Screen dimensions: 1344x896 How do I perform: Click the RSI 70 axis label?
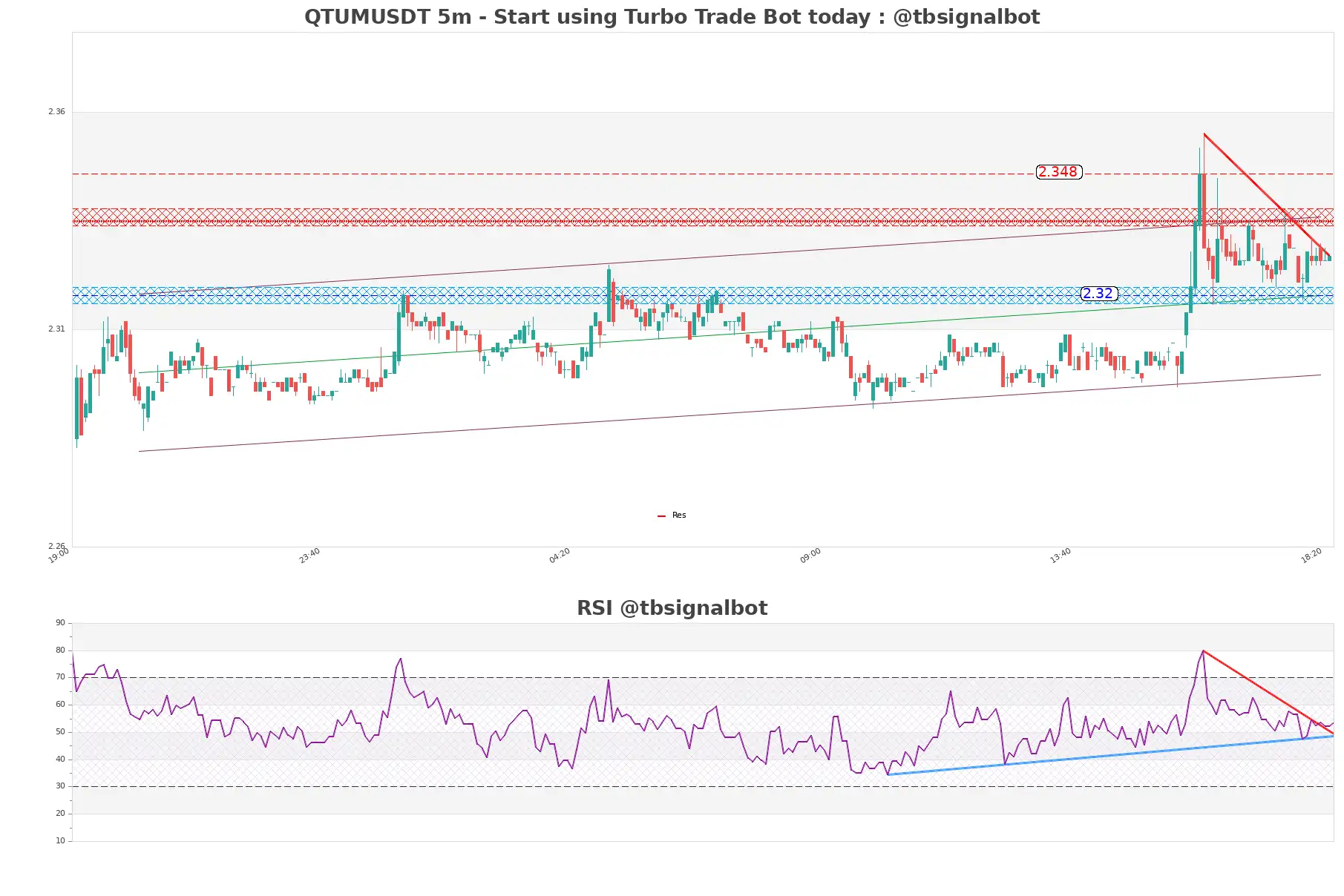[x=60, y=677]
